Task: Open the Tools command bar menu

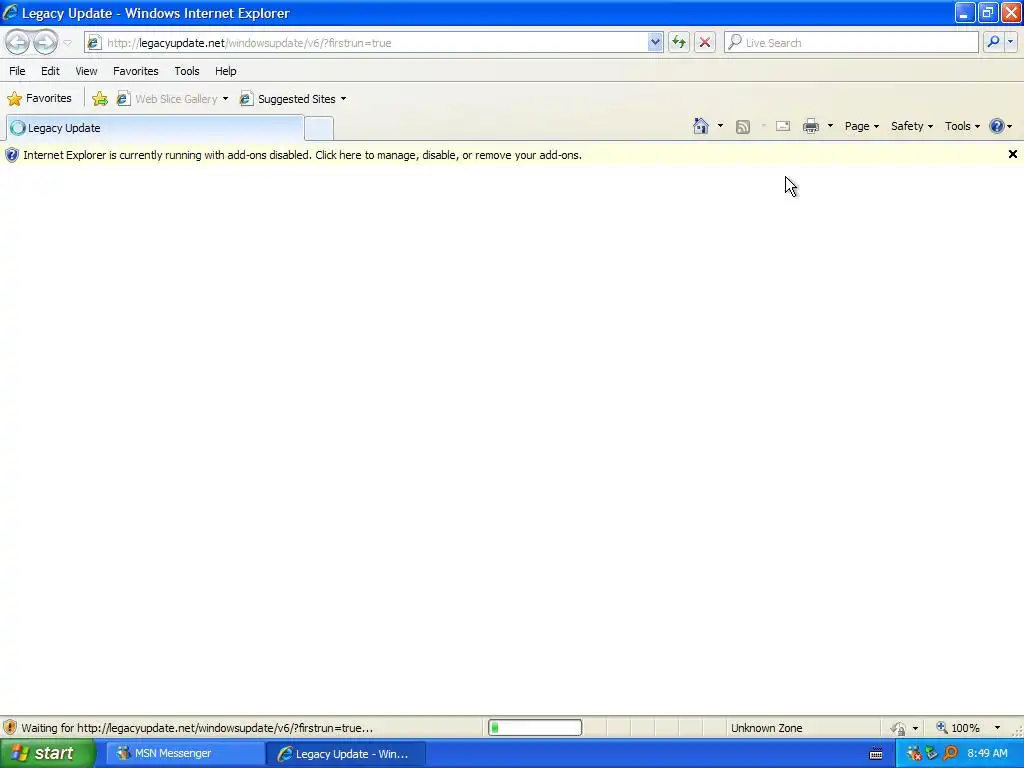Action: pyautogui.click(x=962, y=126)
